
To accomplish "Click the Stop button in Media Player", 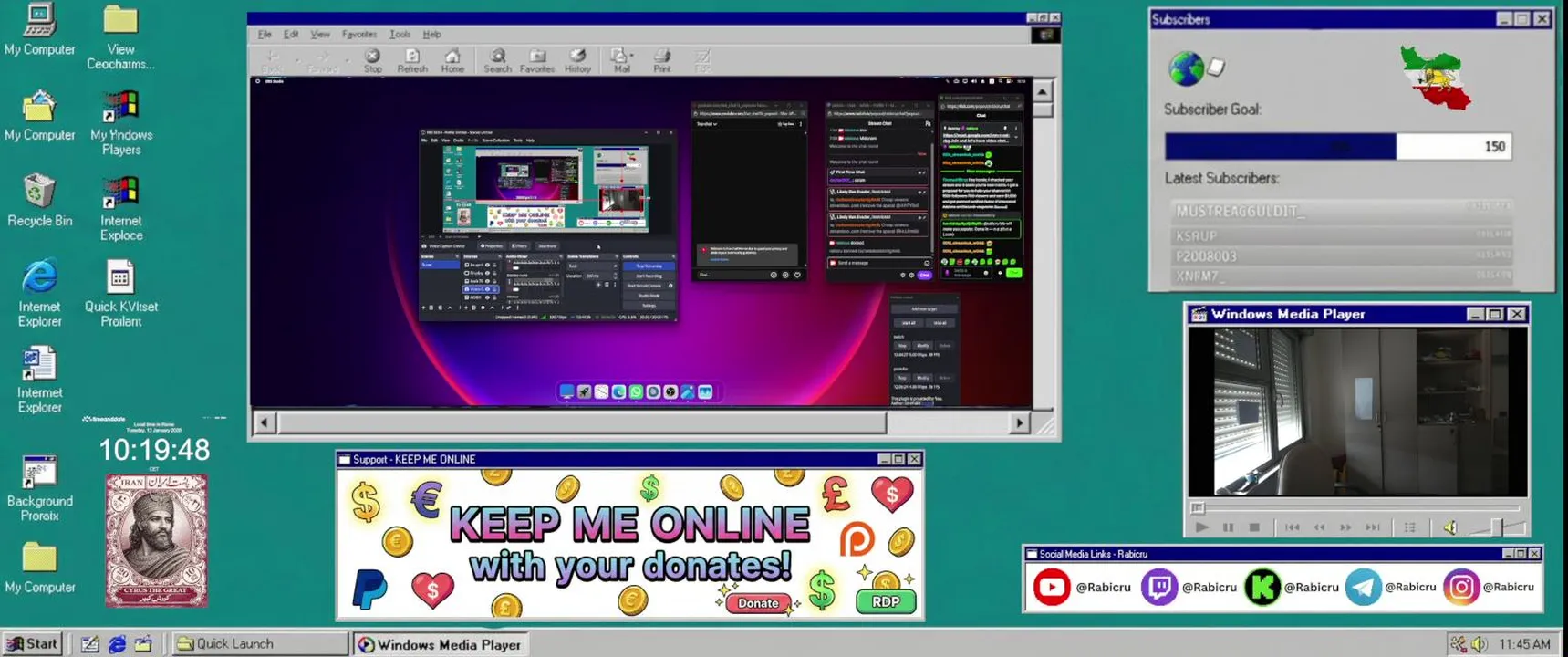I will [x=1254, y=527].
